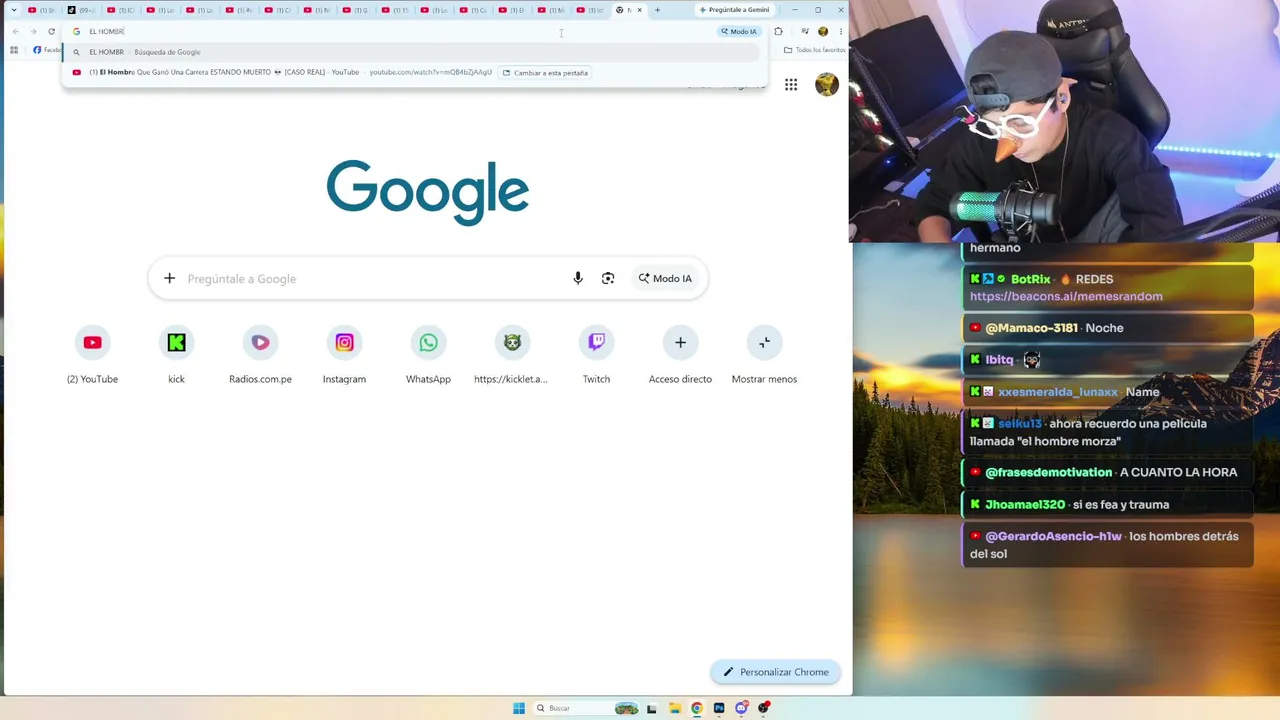The height and width of the screenshot is (720, 1280).
Task: Click the @frasesdemotivation chat username
Action: pos(1048,472)
